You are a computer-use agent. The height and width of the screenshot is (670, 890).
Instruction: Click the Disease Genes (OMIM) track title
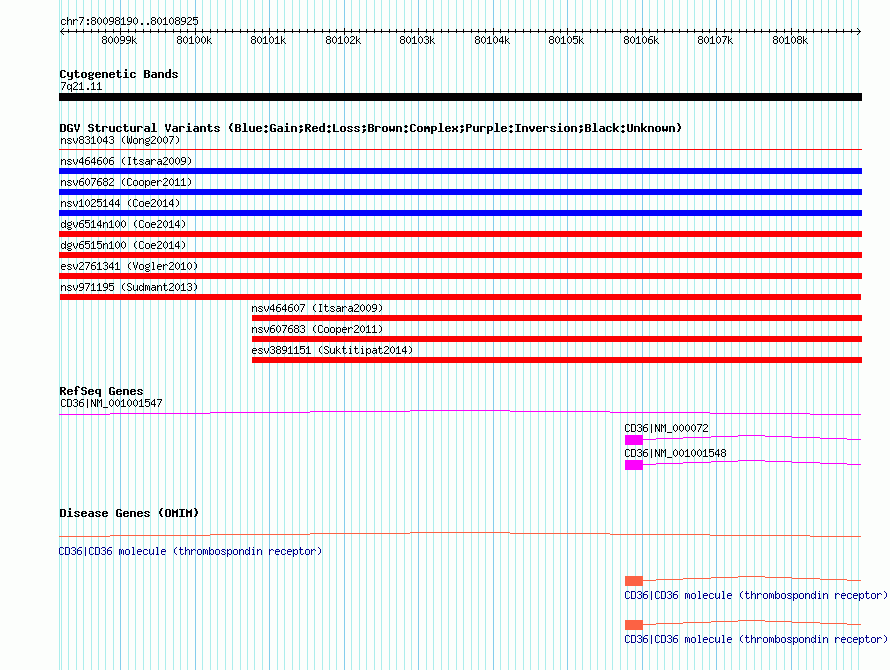click(x=129, y=513)
